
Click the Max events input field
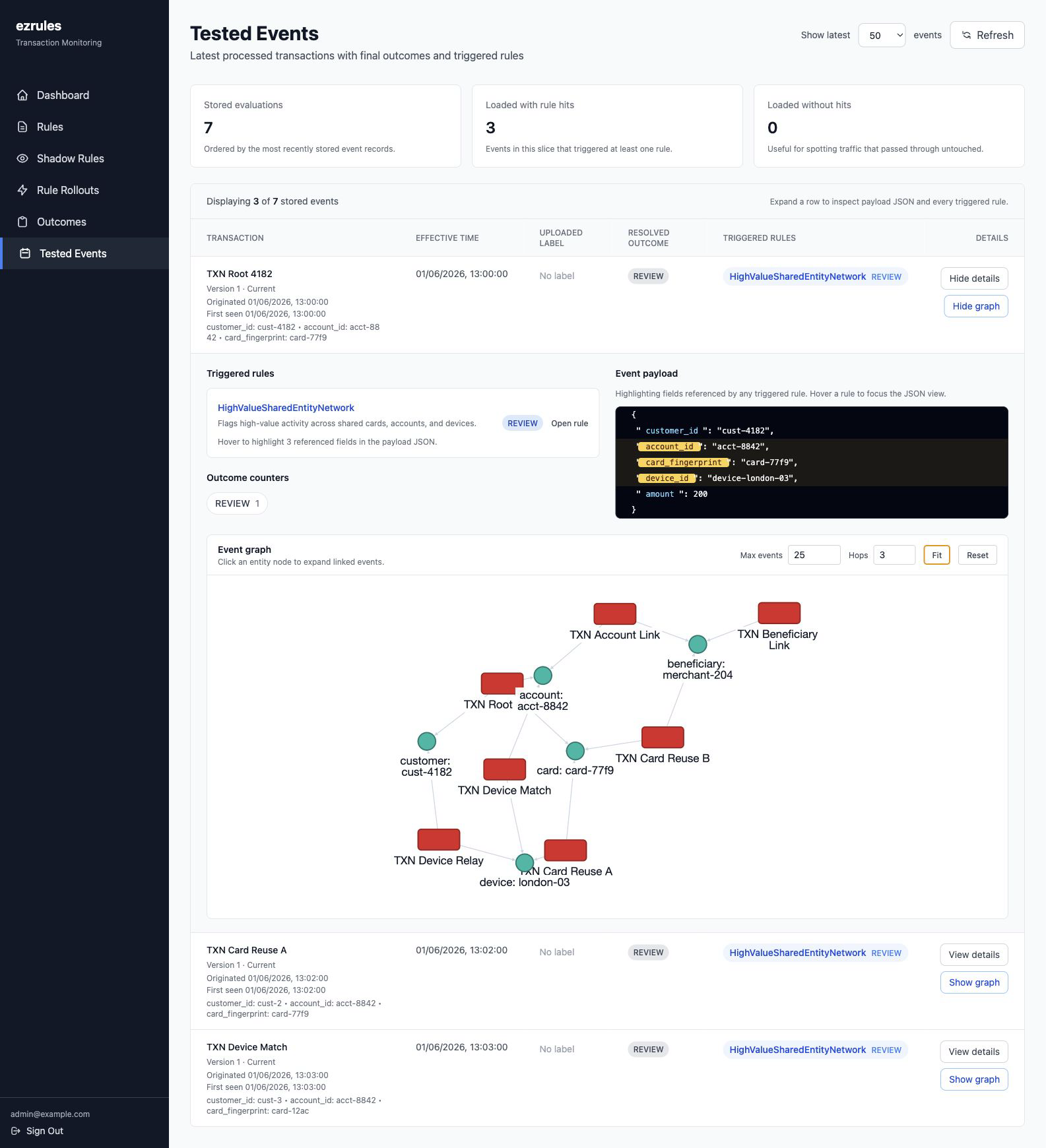coord(814,555)
